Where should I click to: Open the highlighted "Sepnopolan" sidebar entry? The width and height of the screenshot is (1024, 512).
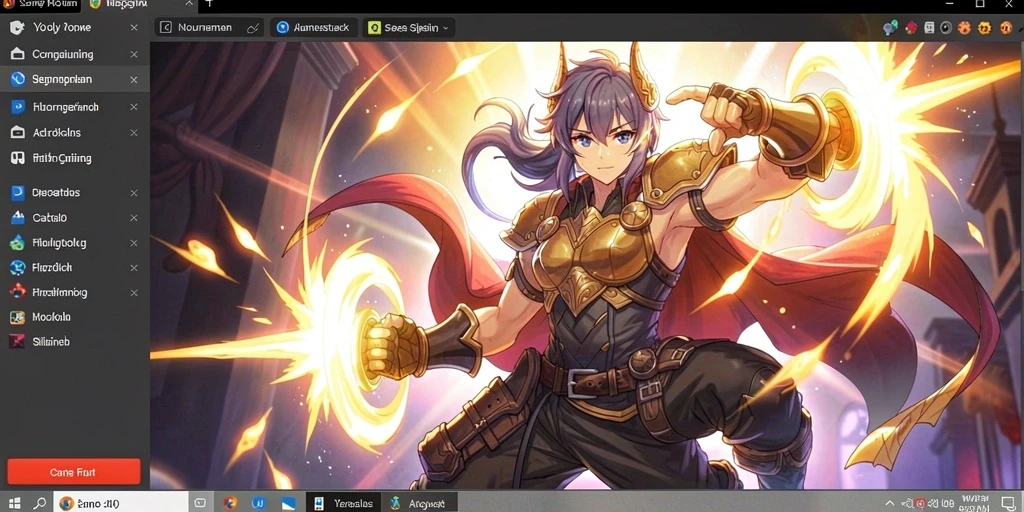[x=74, y=80]
